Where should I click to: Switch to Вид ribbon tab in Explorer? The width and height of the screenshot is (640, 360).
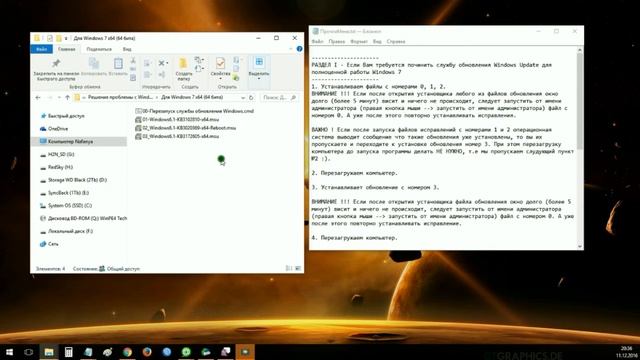(x=127, y=49)
